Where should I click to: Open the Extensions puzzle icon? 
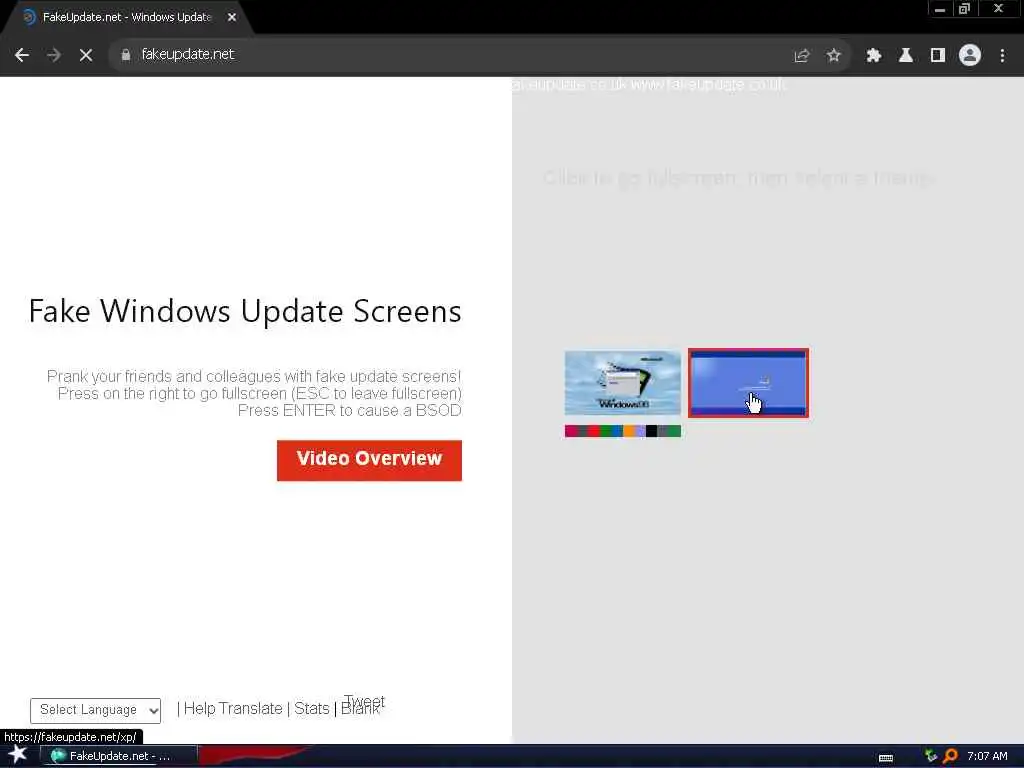874,56
